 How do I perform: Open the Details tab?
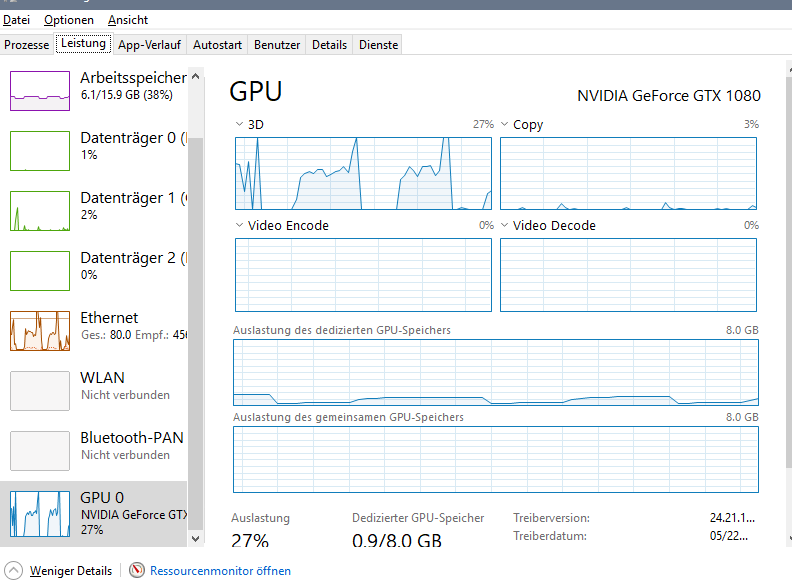[x=329, y=44]
